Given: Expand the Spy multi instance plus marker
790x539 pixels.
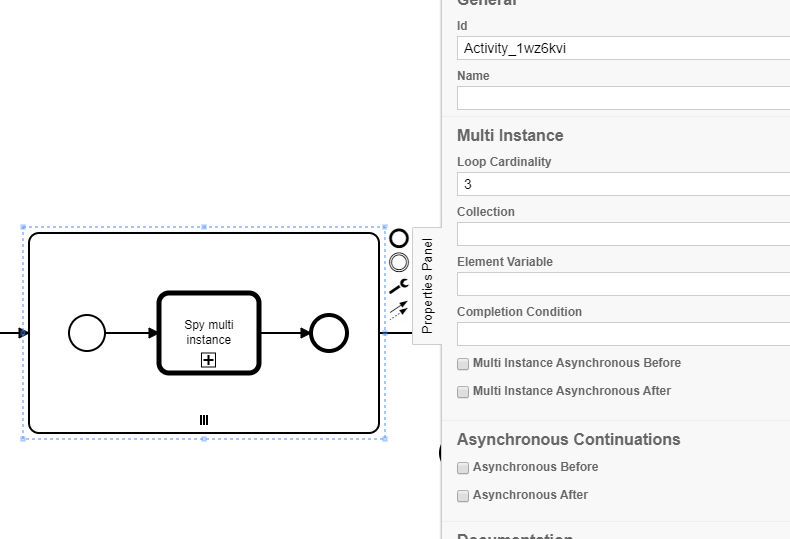Looking at the screenshot, I should coord(209,360).
